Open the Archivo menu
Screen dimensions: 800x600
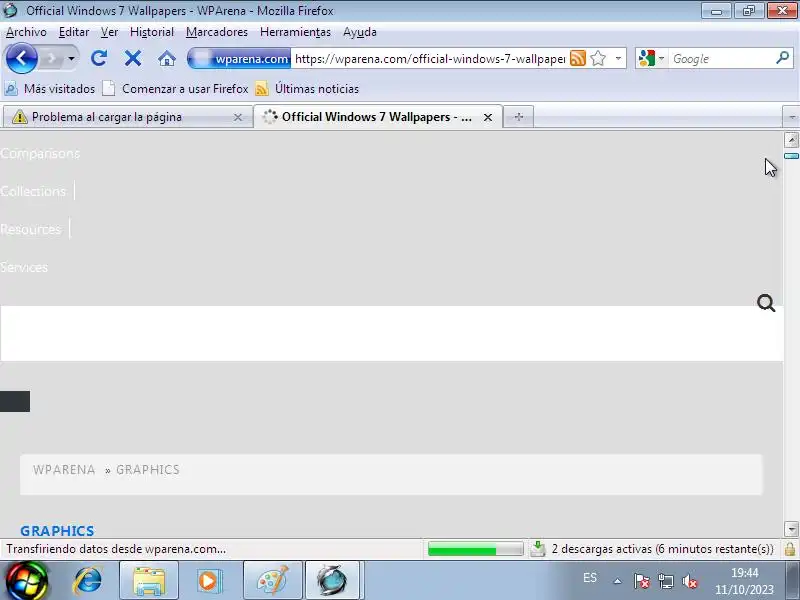point(26,32)
